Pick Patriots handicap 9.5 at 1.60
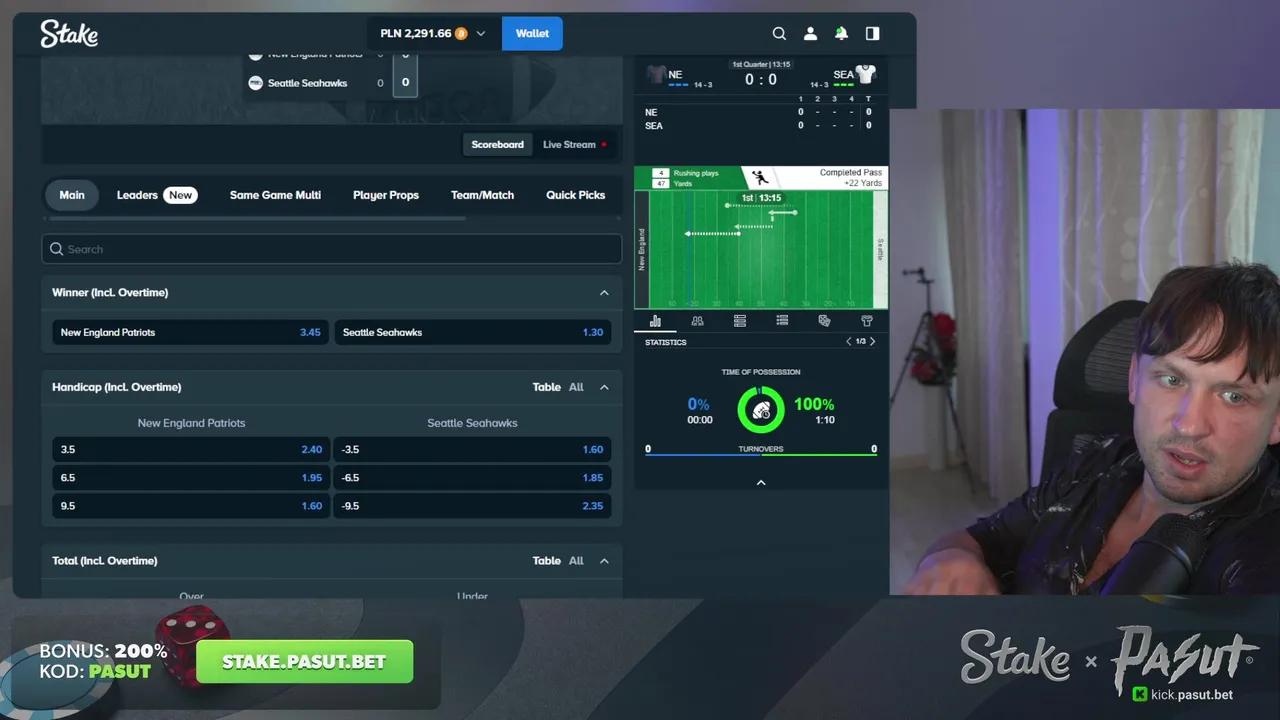 click(x=190, y=505)
